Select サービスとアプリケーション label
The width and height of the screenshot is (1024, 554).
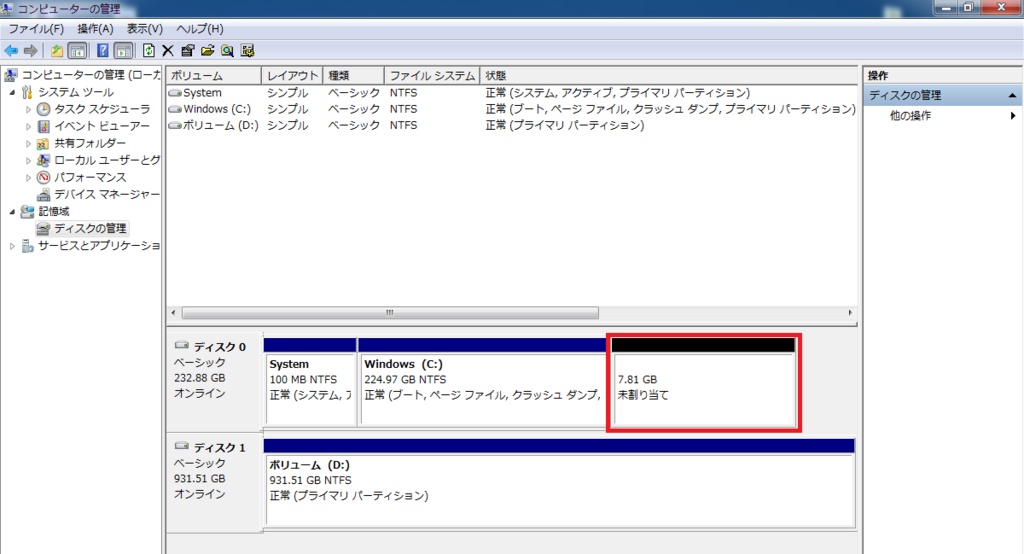coord(99,246)
